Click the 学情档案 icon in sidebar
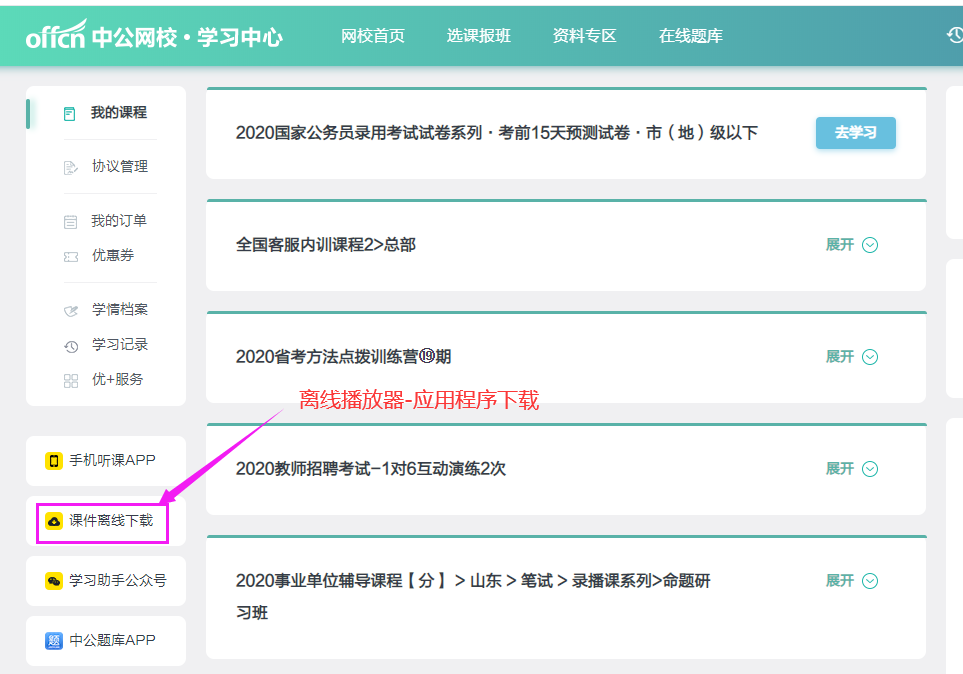963x674 pixels. click(70, 310)
